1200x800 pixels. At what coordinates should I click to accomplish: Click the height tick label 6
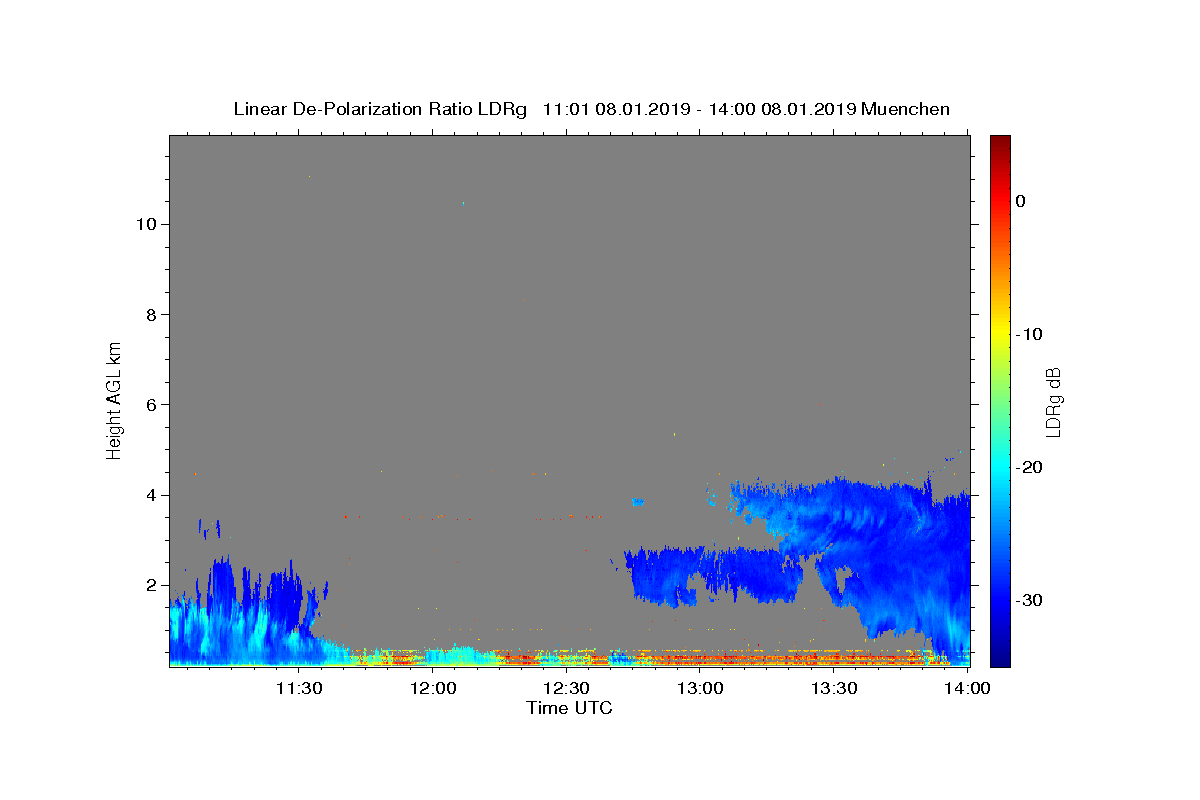pyautogui.click(x=151, y=404)
